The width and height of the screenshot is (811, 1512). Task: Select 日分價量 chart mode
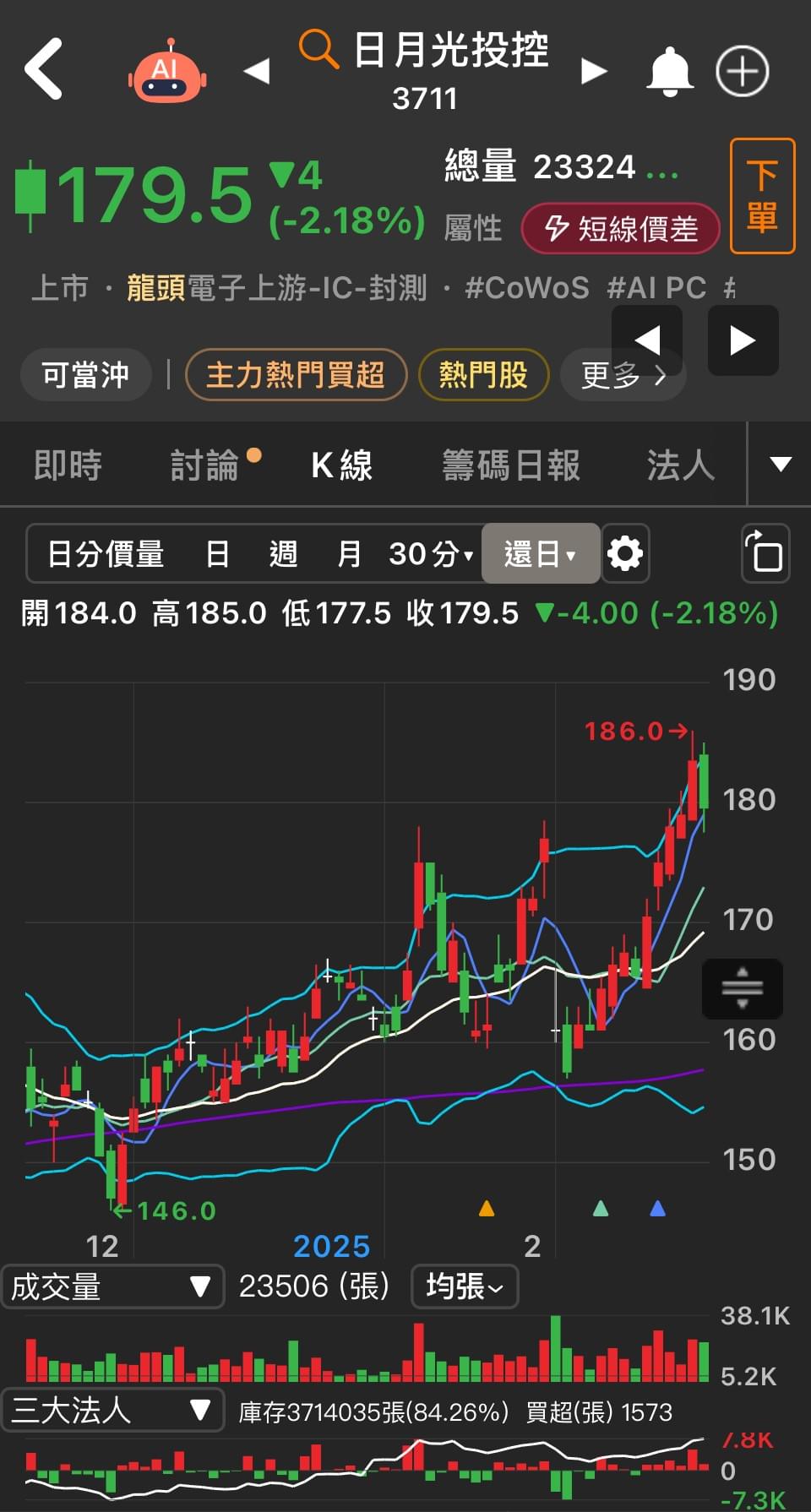(106, 554)
